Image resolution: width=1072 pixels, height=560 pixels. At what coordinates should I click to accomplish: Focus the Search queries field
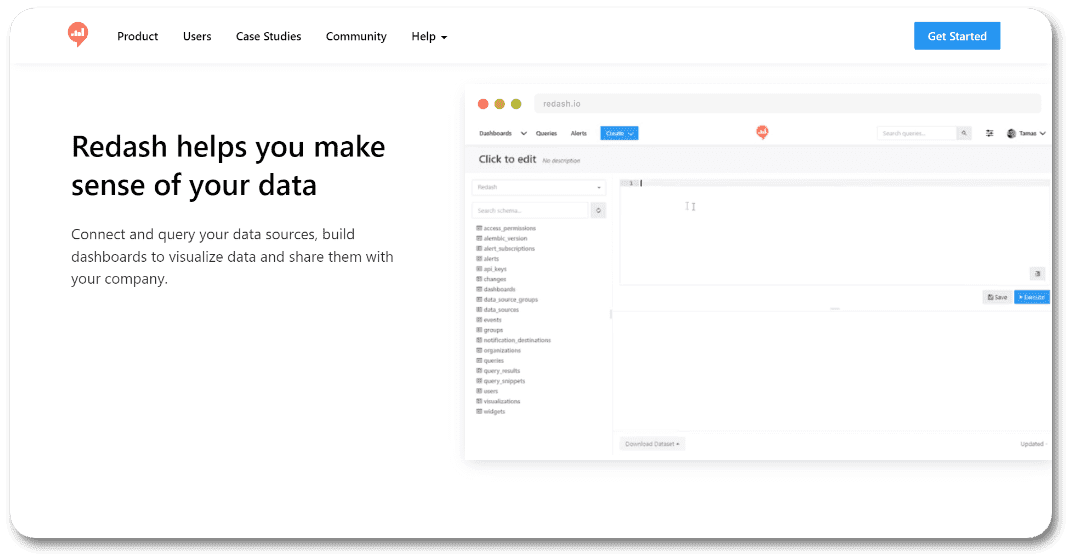tap(917, 133)
